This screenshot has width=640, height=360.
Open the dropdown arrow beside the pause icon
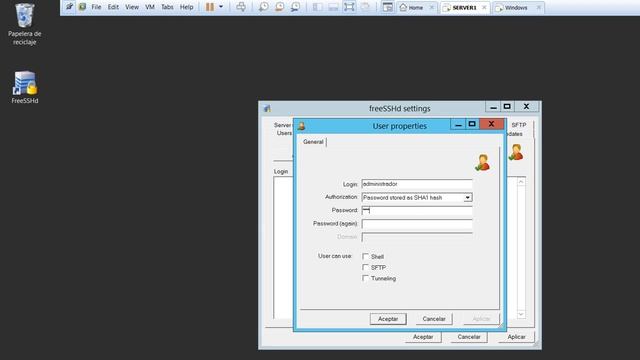click(221, 7)
